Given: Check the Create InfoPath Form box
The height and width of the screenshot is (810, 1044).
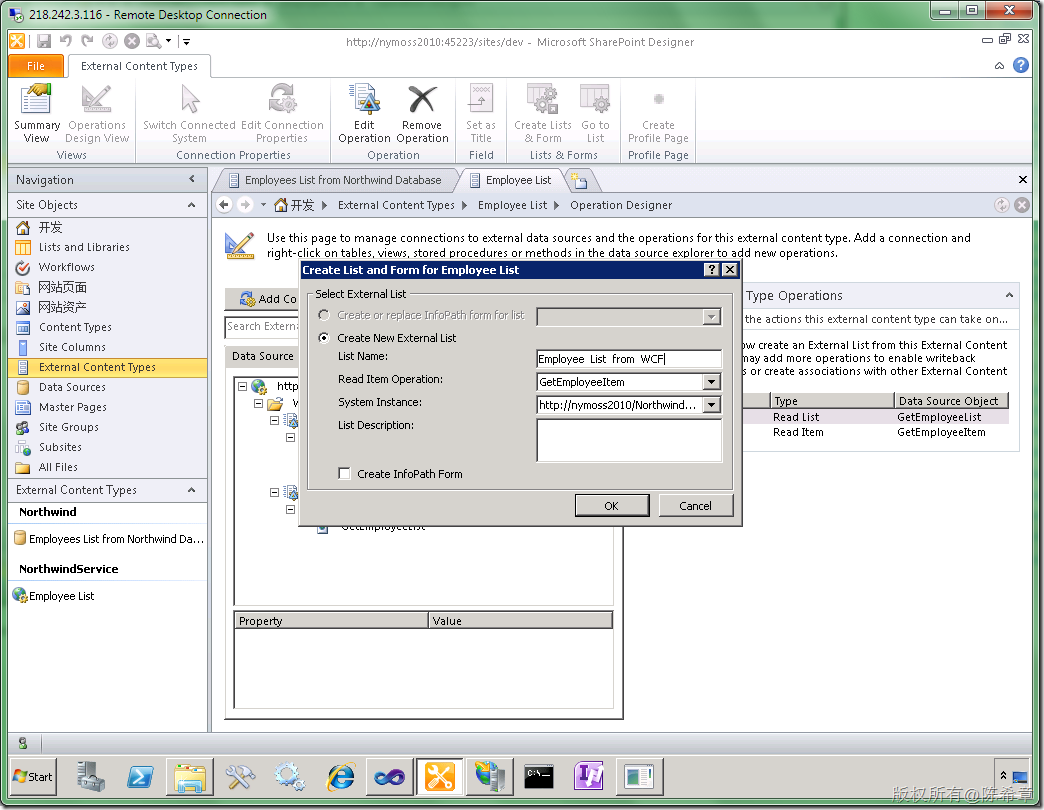Looking at the screenshot, I should click(344, 474).
